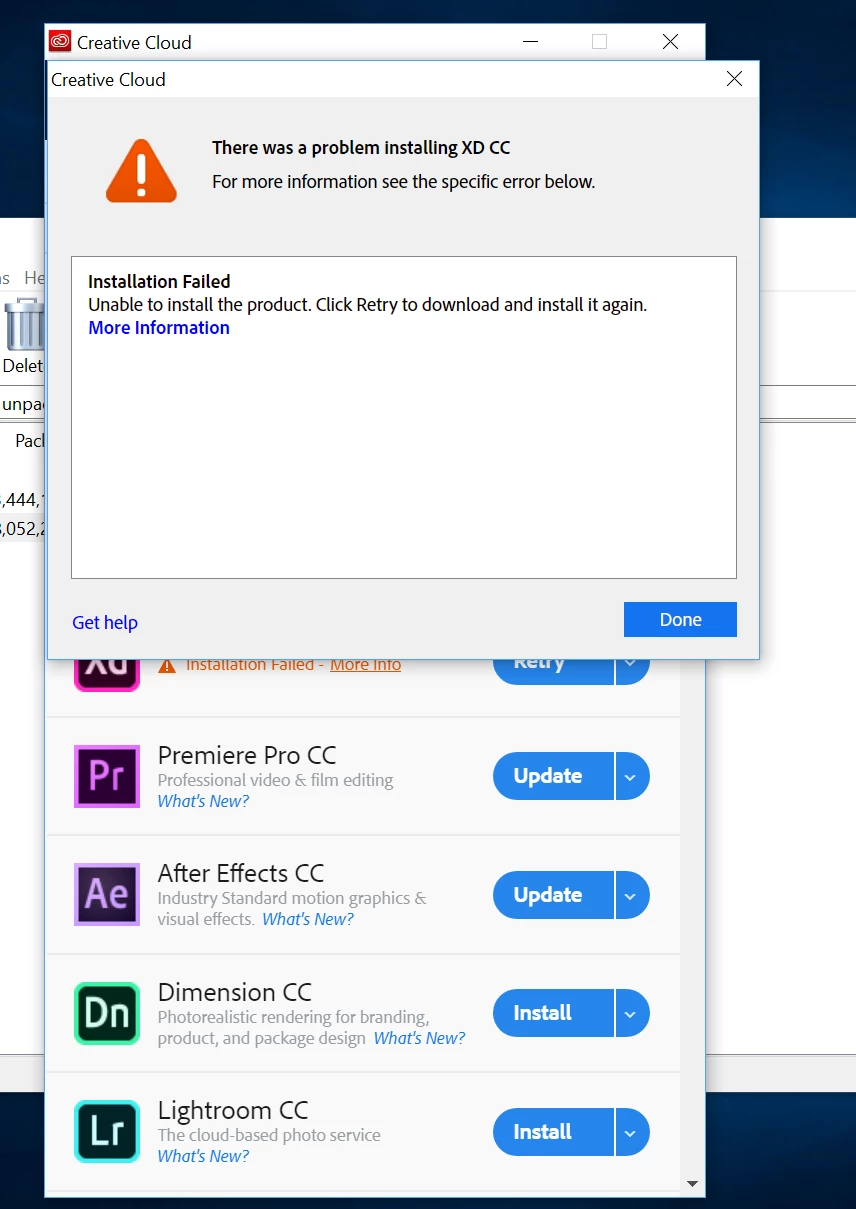856x1209 pixels.
Task: Install Dimension CC
Action: tap(553, 1013)
